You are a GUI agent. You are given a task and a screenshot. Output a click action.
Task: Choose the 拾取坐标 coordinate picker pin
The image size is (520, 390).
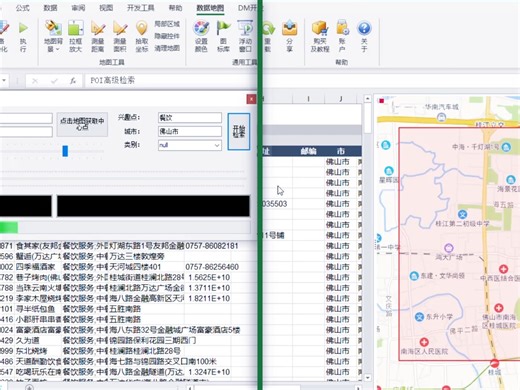(x=142, y=36)
